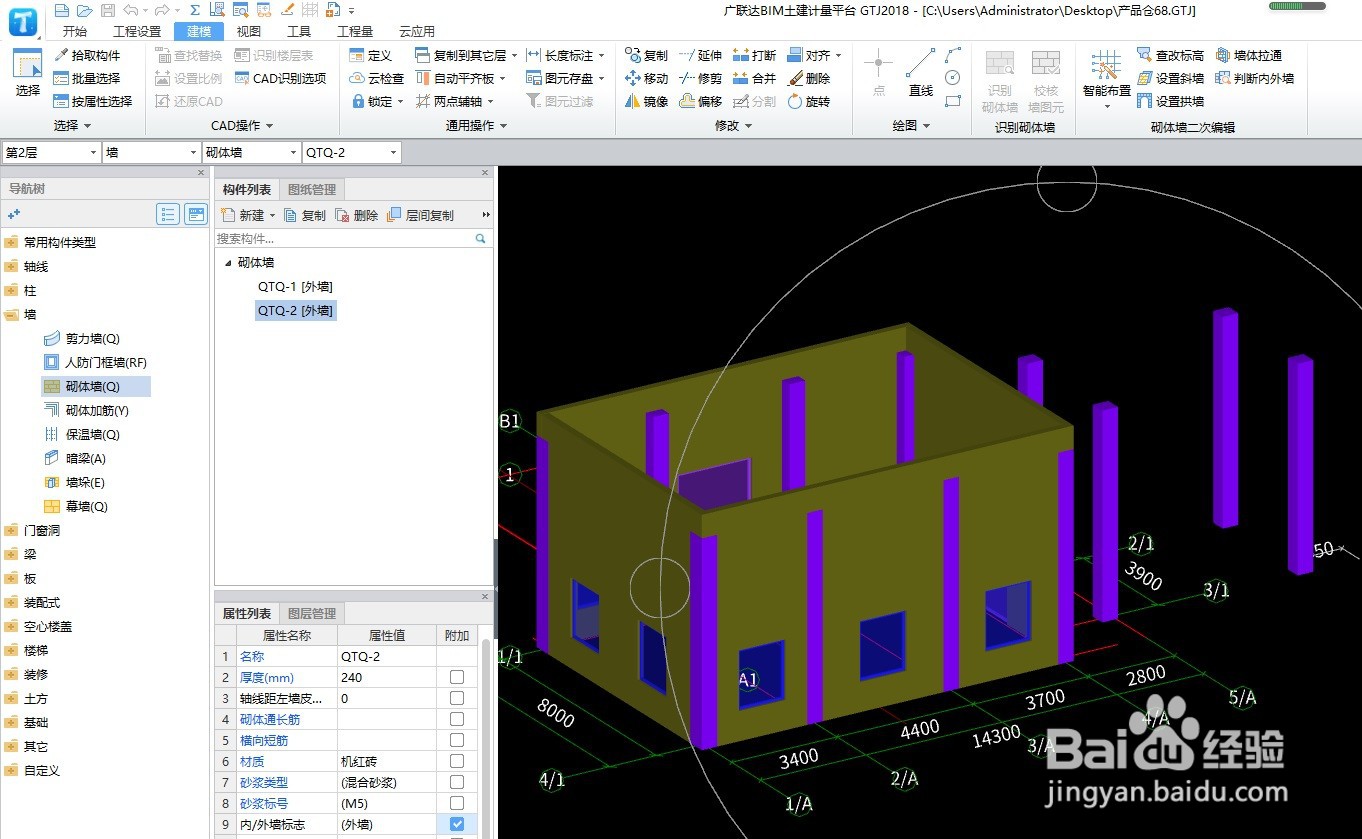Select the 复制 copy tool in modify group
Image resolution: width=1362 pixels, height=839 pixels.
pos(646,55)
